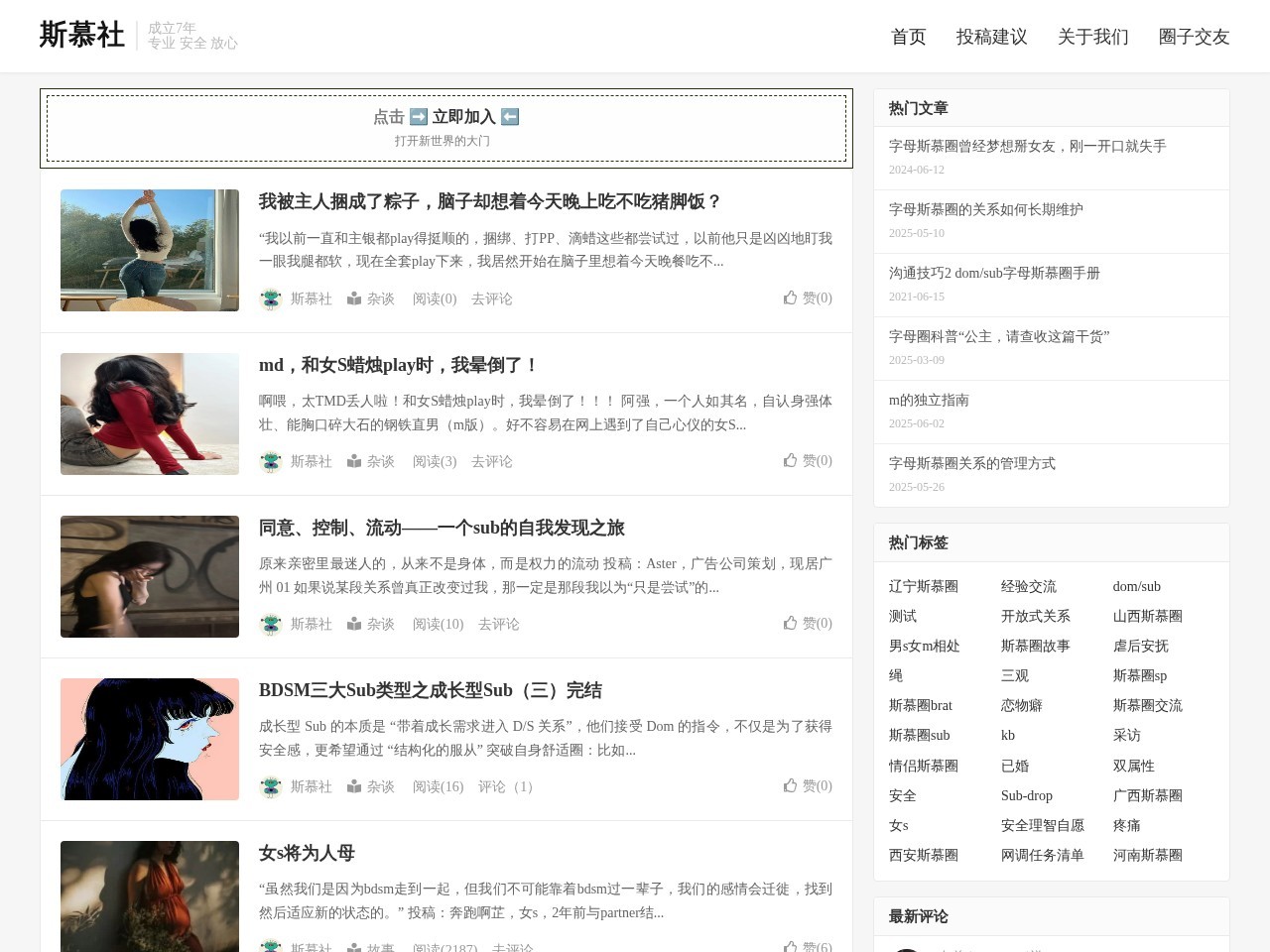
Task: Select the 关于我们 navigation entry
Action: pyautogui.click(x=1092, y=37)
